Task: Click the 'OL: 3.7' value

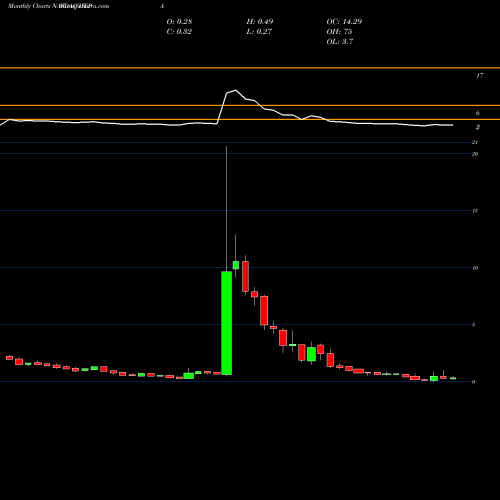Action: pyautogui.click(x=340, y=42)
